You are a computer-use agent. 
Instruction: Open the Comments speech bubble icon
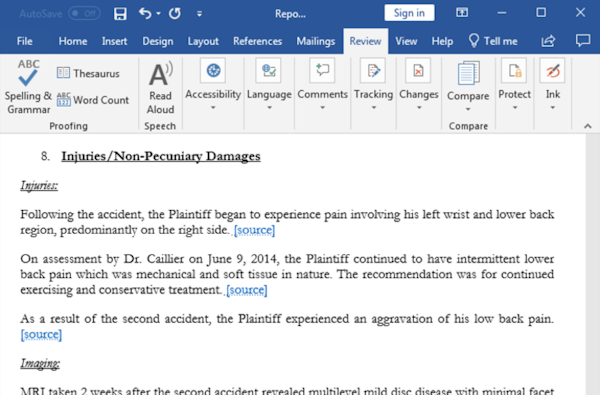pos(583,41)
